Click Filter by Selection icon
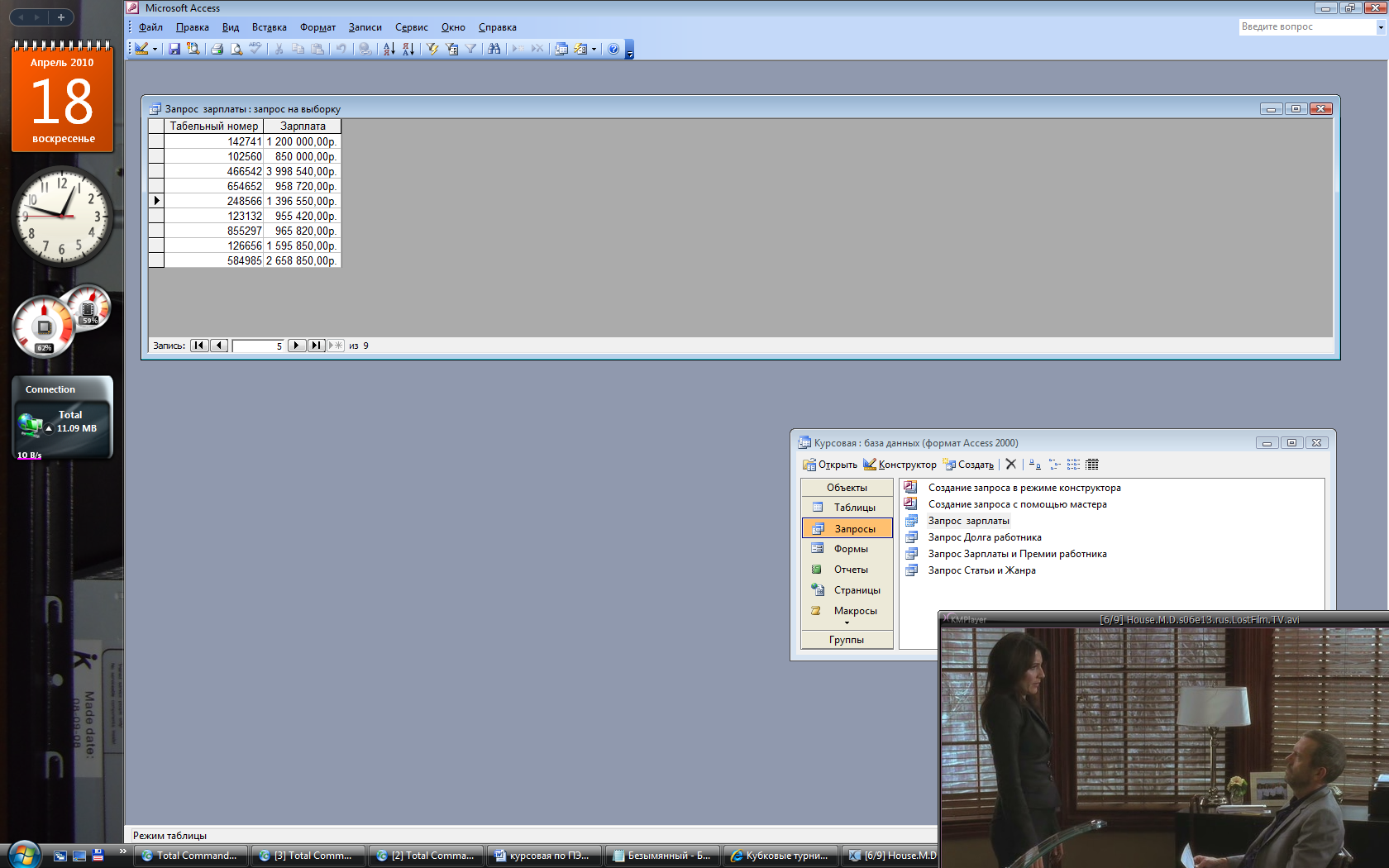Image resolution: width=1389 pixels, height=868 pixels. (x=432, y=49)
